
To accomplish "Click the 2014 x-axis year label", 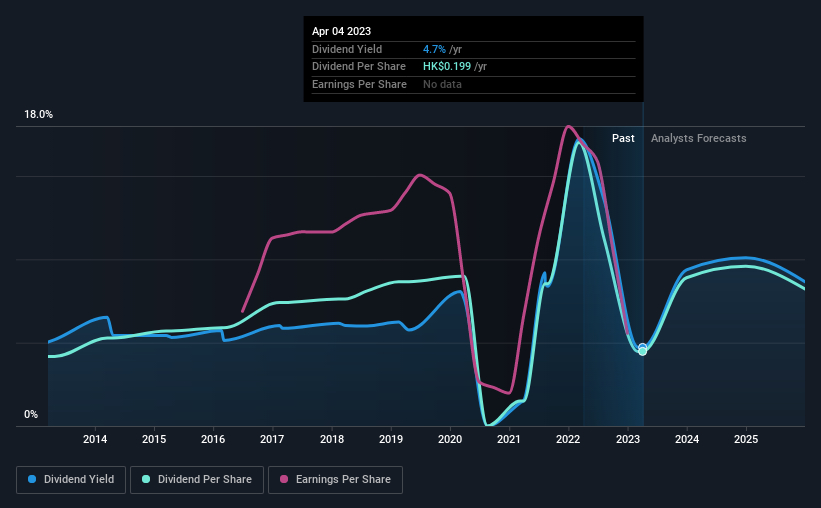I will 95,439.
